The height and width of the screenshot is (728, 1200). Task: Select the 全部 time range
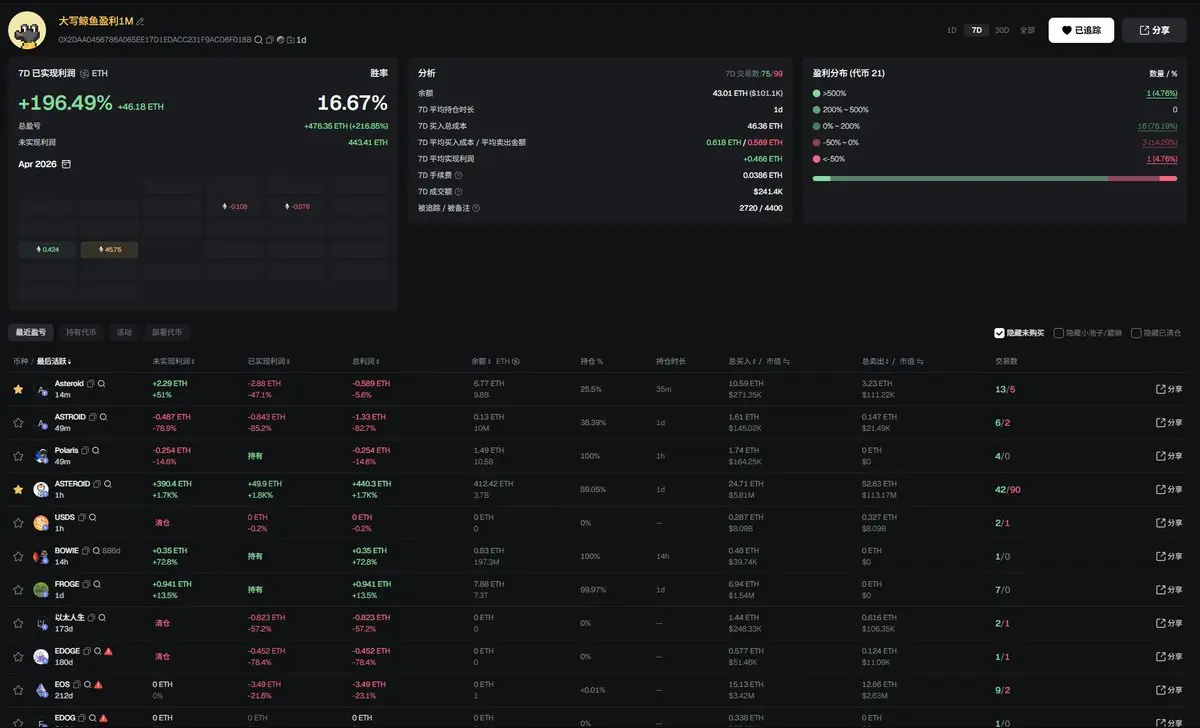click(1027, 30)
